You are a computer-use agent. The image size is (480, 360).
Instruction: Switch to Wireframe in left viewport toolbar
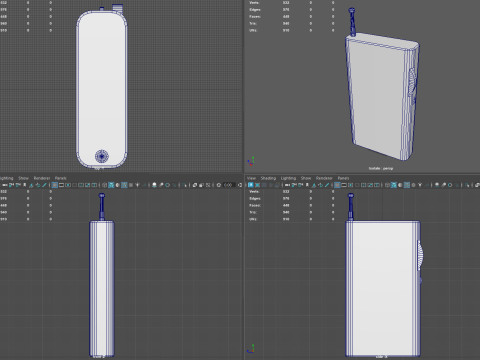tap(104, 185)
